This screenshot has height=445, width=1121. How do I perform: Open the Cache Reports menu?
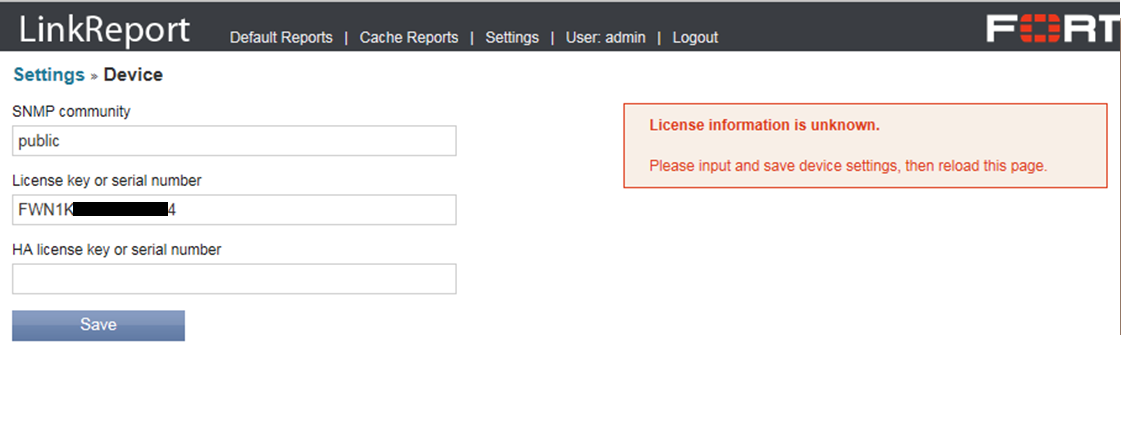409,37
